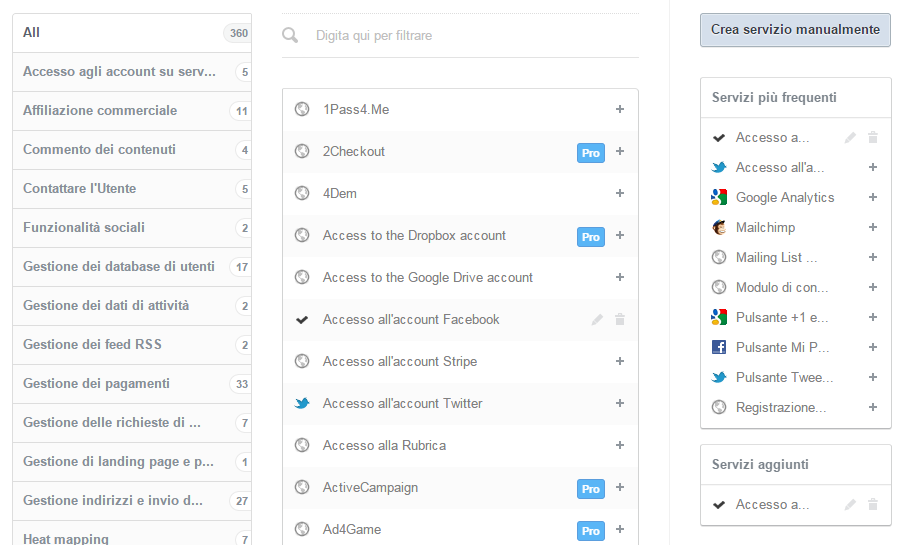
Task: Click the Access to the Google Drive account entry
Action: [428, 277]
